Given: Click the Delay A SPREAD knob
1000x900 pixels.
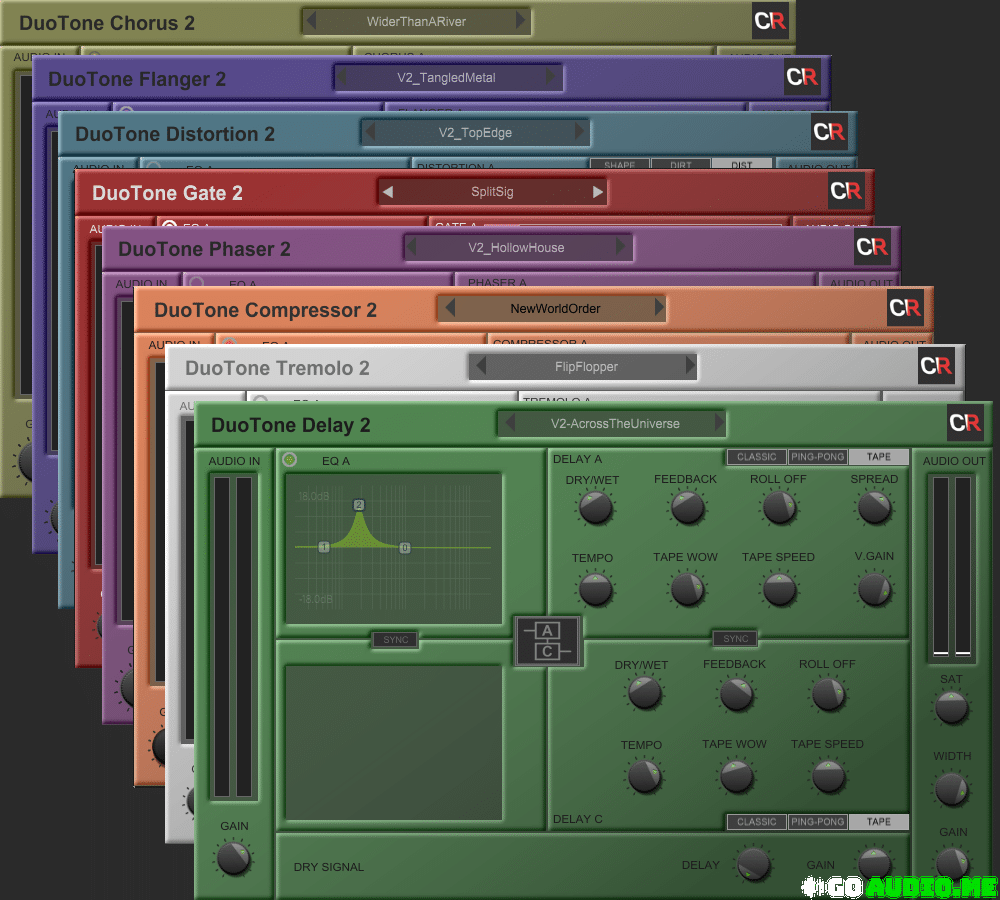Looking at the screenshot, I should click(x=874, y=508).
